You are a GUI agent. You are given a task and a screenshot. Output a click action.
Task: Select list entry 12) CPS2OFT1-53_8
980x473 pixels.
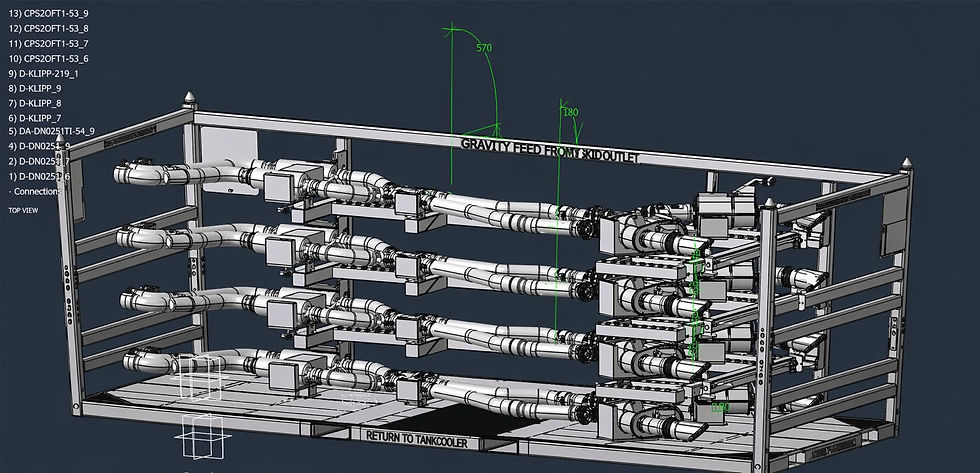pos(48,28)
